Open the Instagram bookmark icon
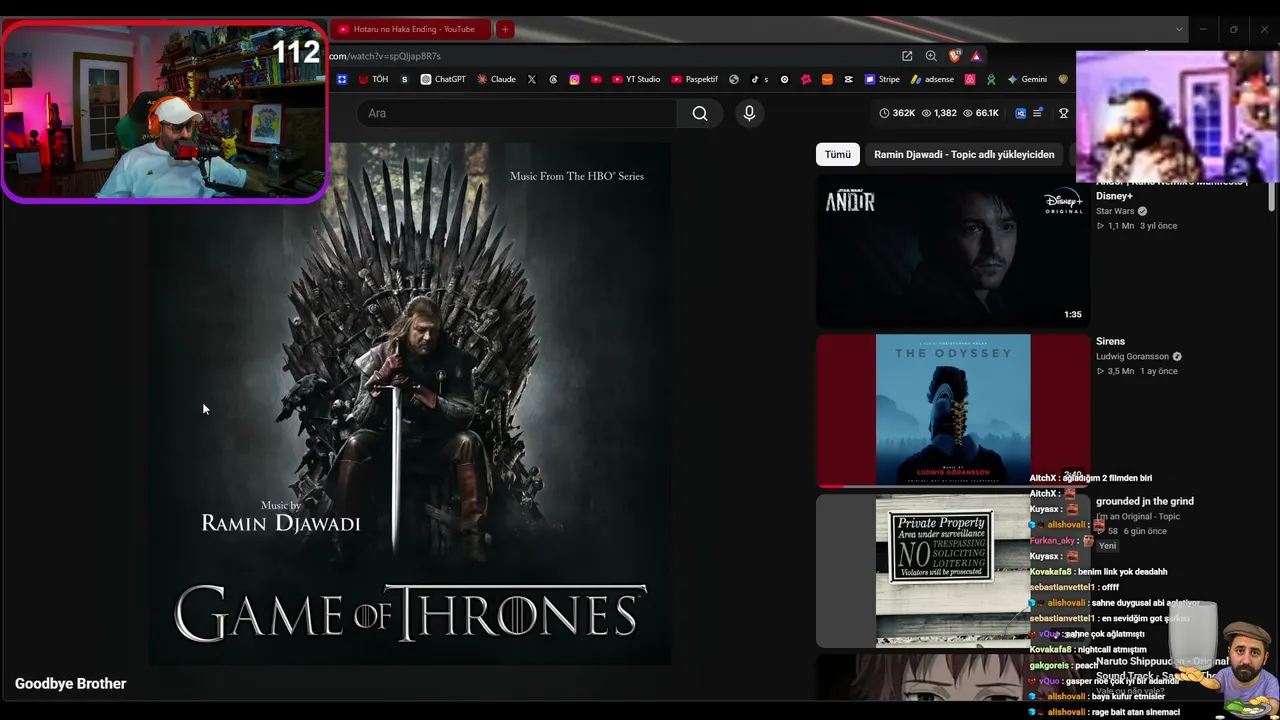Screen dimensions: 1280x720 pyautogui.click(x=575, y=79)
